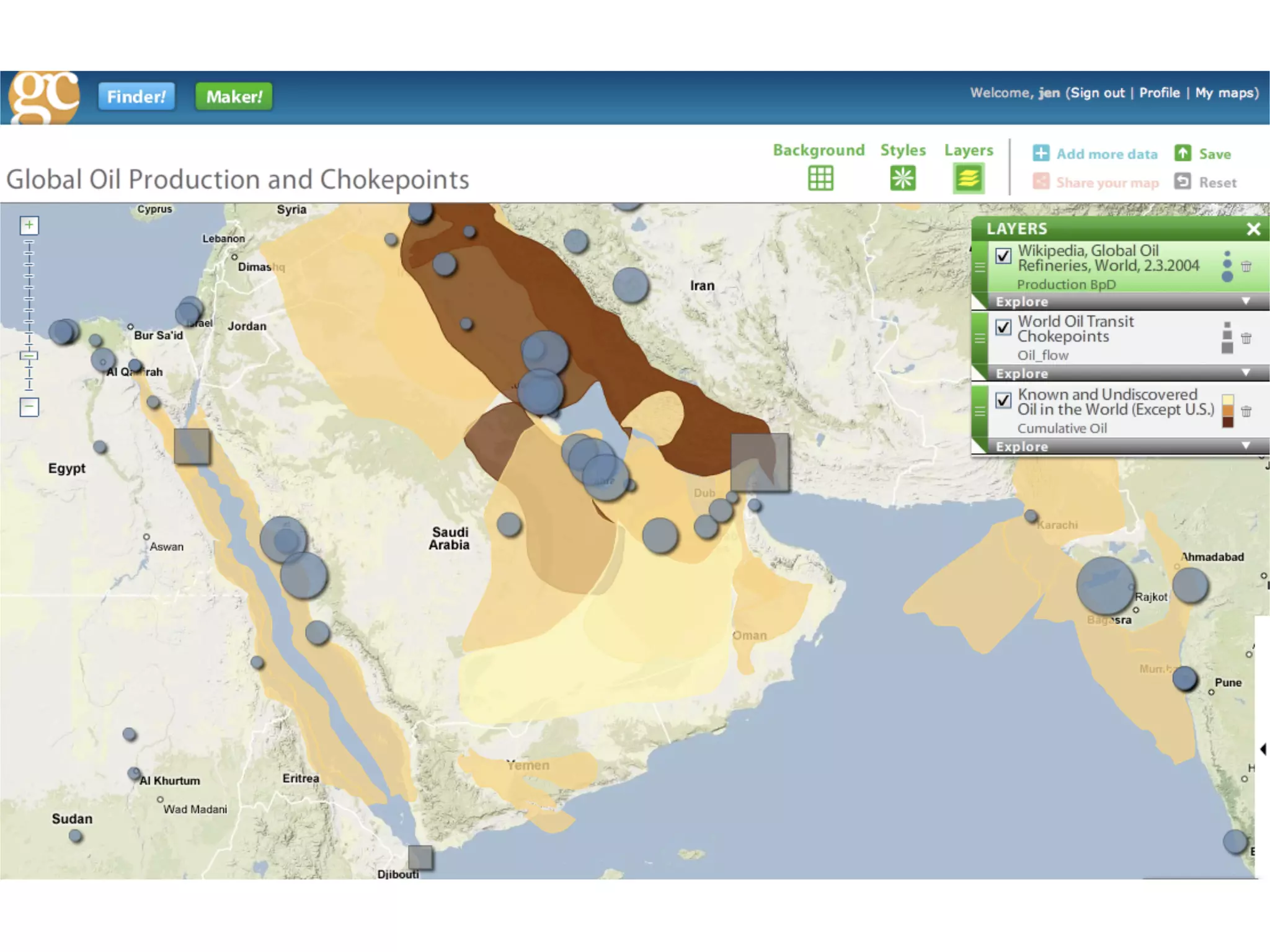Image resolution: width=1270 pixels, height=952 pixels.
Task: Delete the World Oil Transit Chokepoints layer
Action: point(1246,338)
